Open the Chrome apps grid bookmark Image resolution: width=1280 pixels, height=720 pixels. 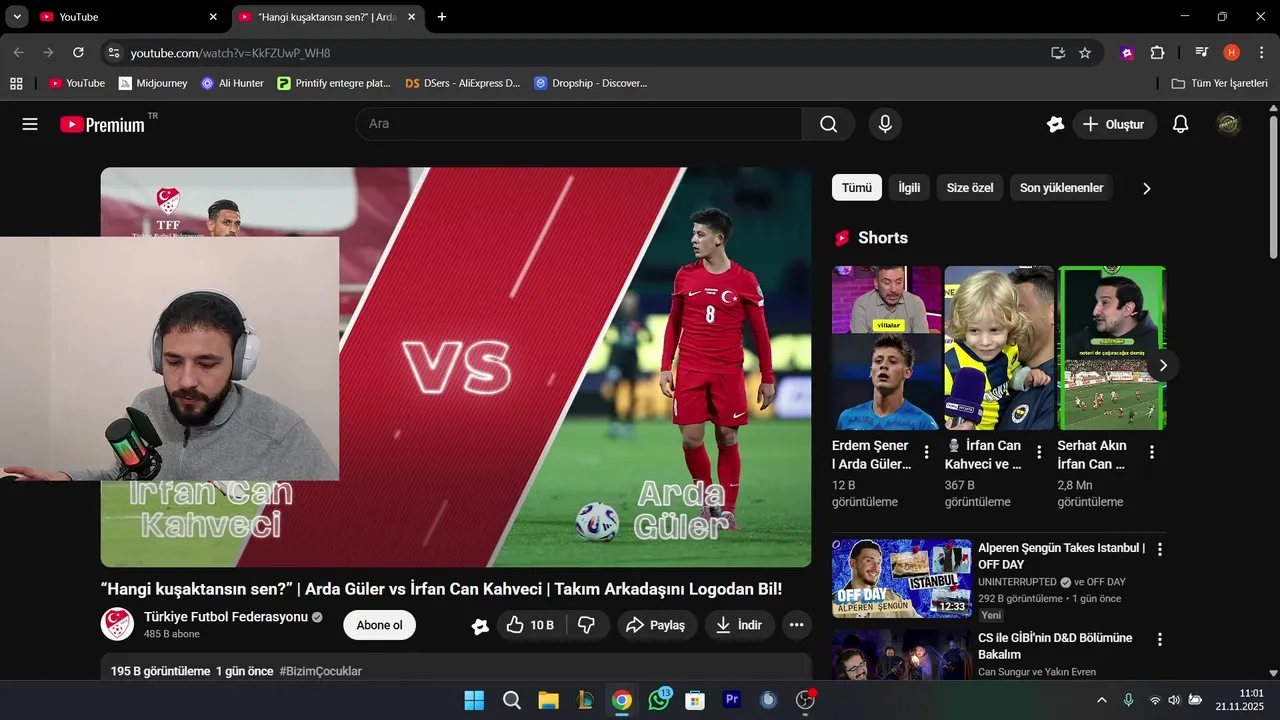point(16,83)
